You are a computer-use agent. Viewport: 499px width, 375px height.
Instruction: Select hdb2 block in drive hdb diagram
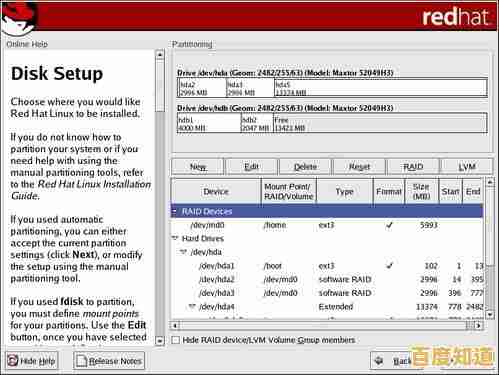click(x=257, y=123)
